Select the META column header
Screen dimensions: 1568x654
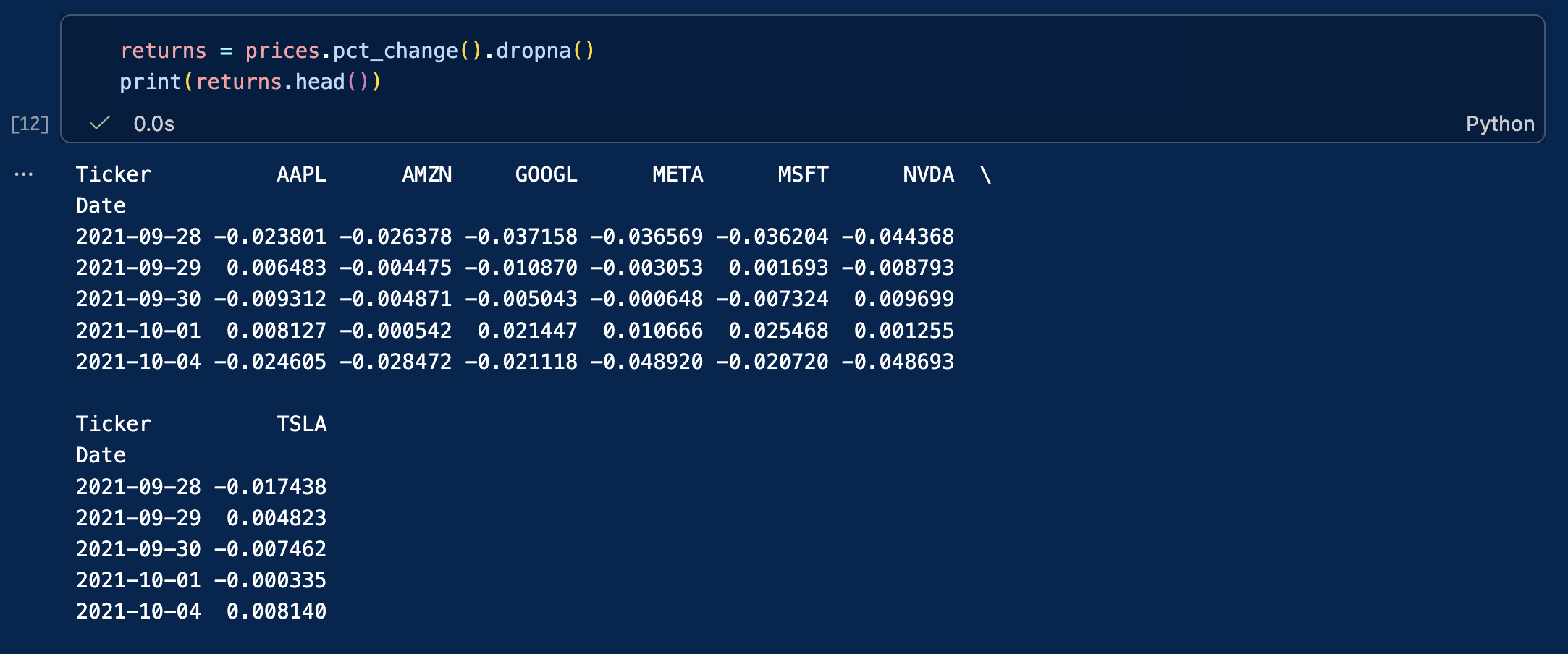click(678, 174)
